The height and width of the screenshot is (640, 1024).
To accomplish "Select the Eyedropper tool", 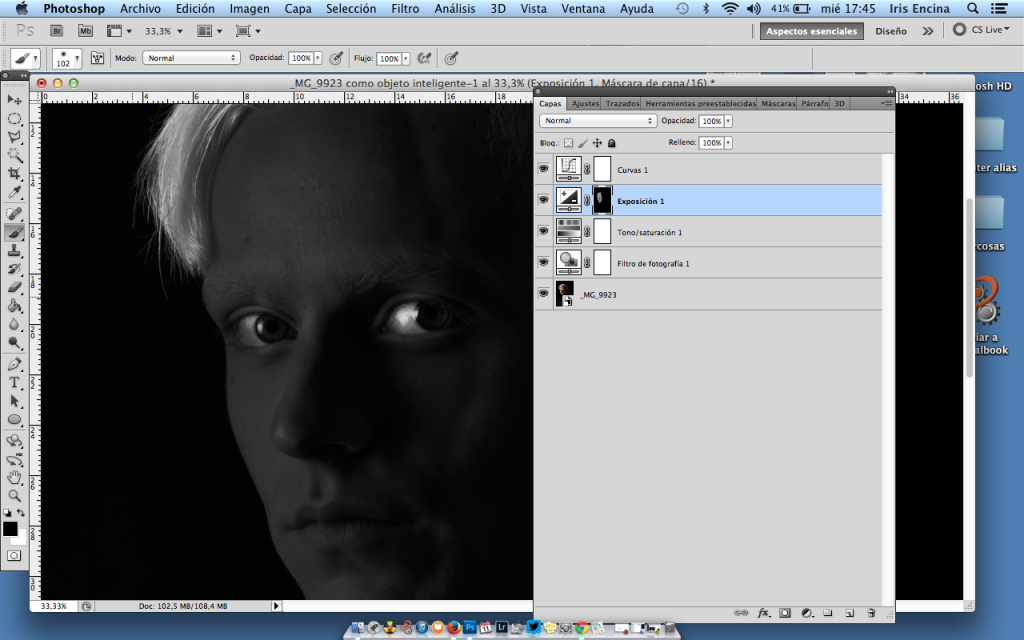I will pyautogui.click(x=15, y=192).
